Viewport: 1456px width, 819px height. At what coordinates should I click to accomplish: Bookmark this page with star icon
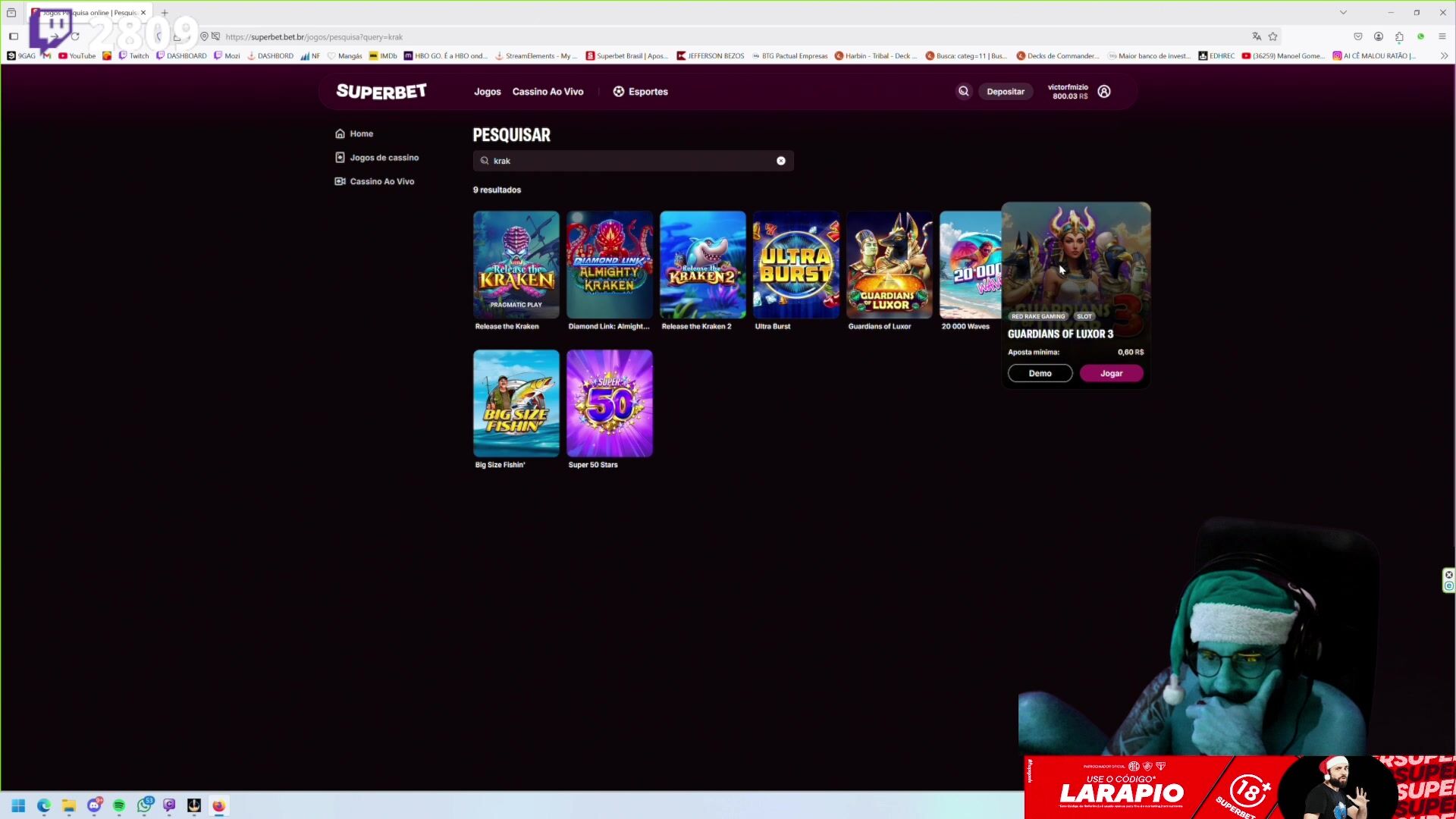(1273, 36)
